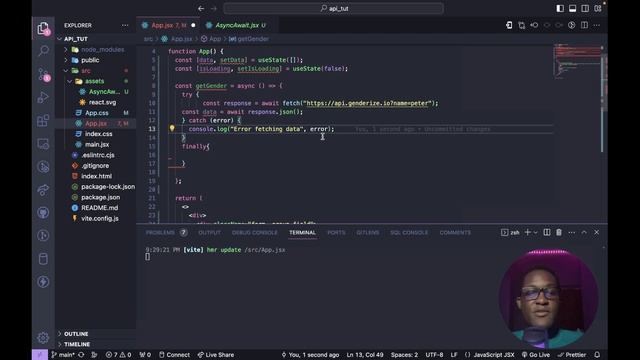Click Connect in the status bar
The height and width of the screenshot is (360, 640).
[x=174, y=355]
